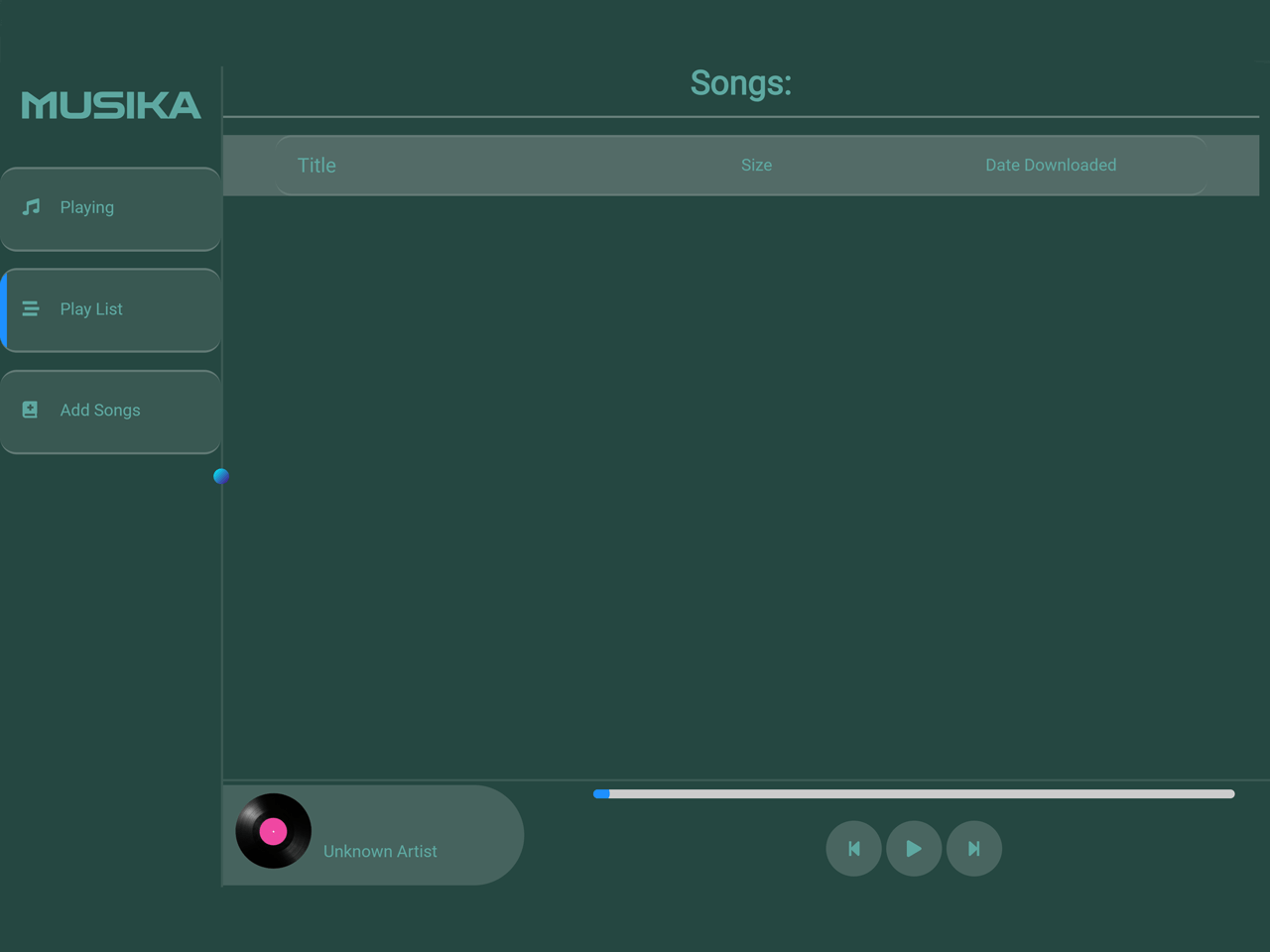The width and height of the screenshot is (1270, 952).
Task: Click the blue handle dot under Add Songs
Action: (220, 476)
